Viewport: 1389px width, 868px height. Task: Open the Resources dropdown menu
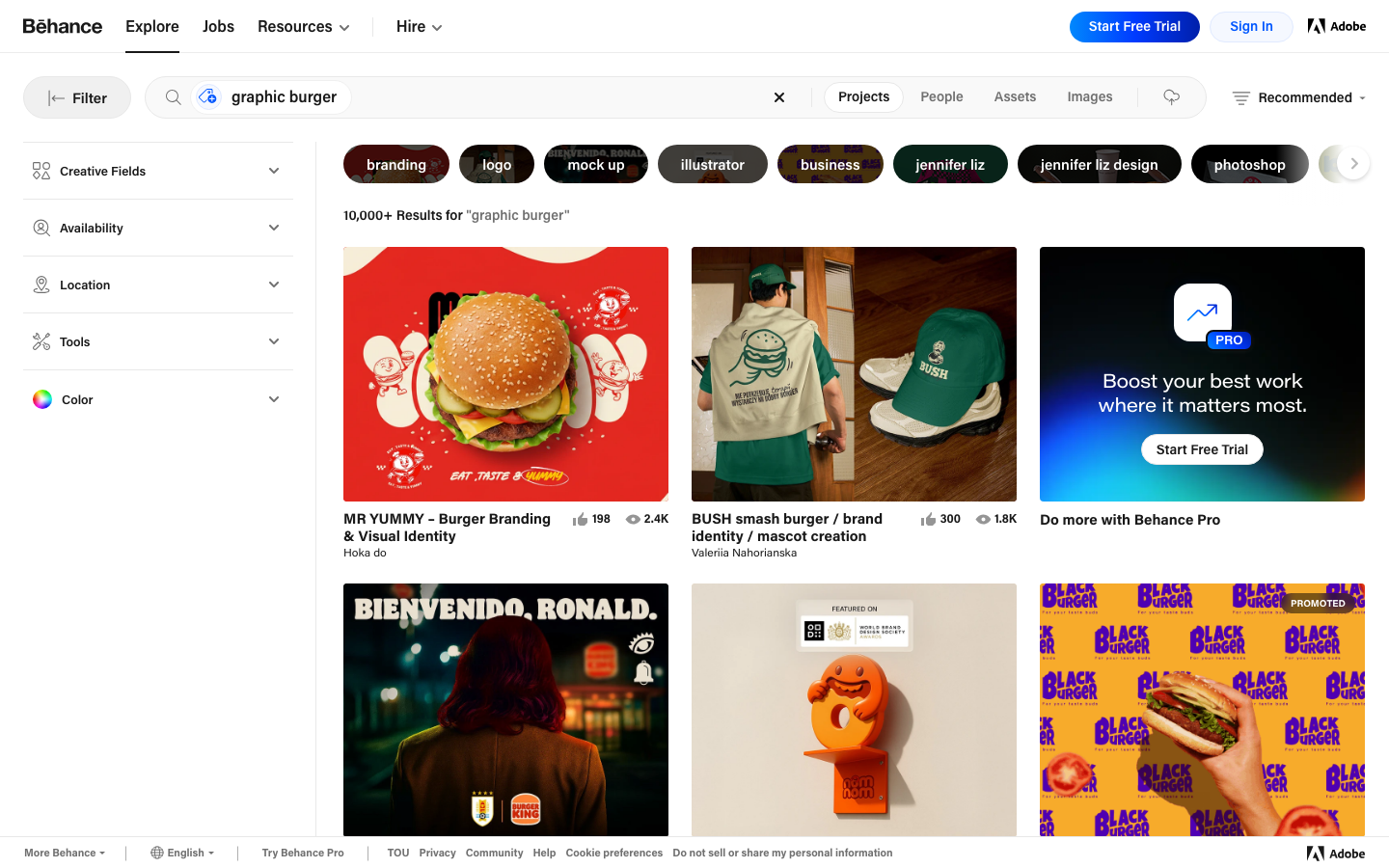tap(304, 26)
